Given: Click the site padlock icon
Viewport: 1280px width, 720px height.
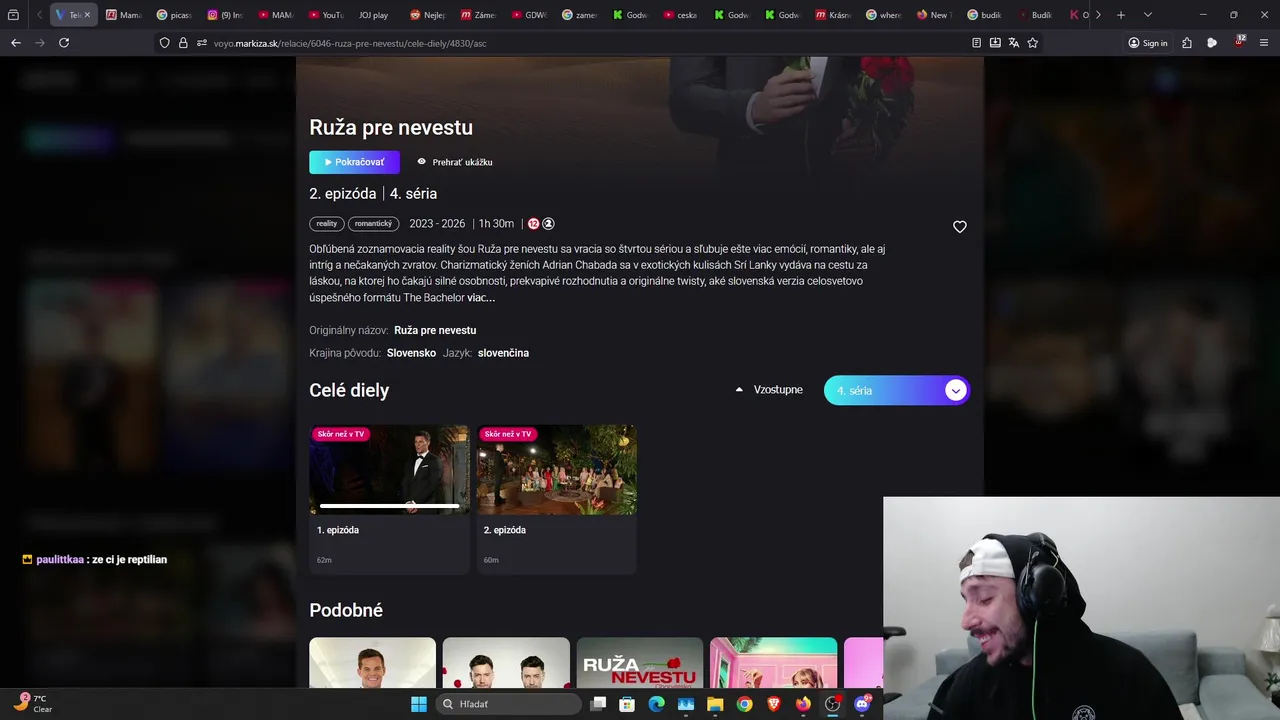Looking at the screenshot, I should pos(183,43).
